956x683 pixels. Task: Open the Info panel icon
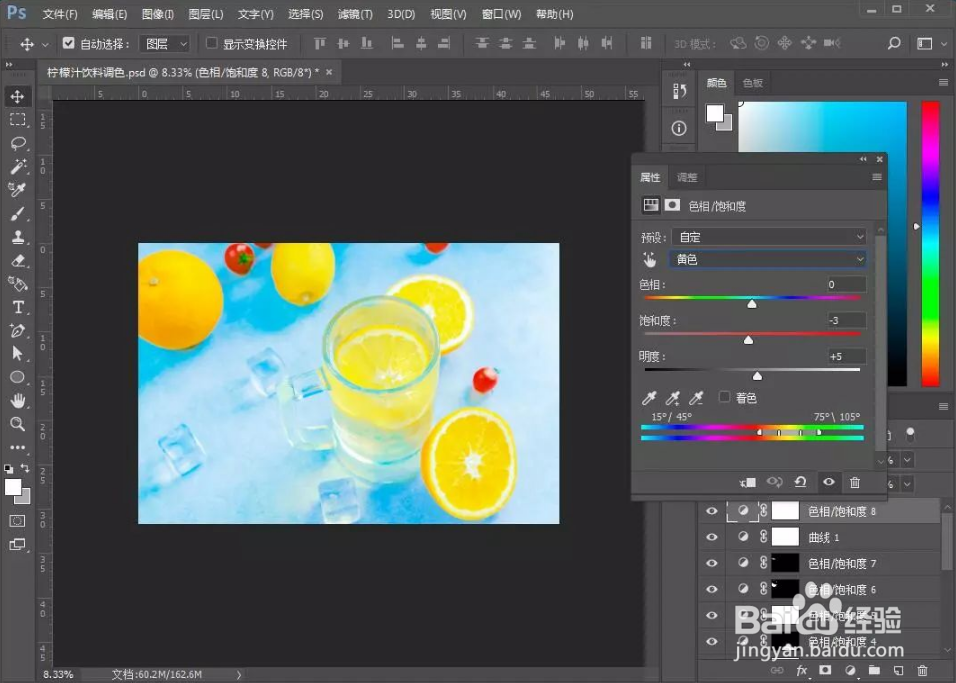[x=679, y=128]
